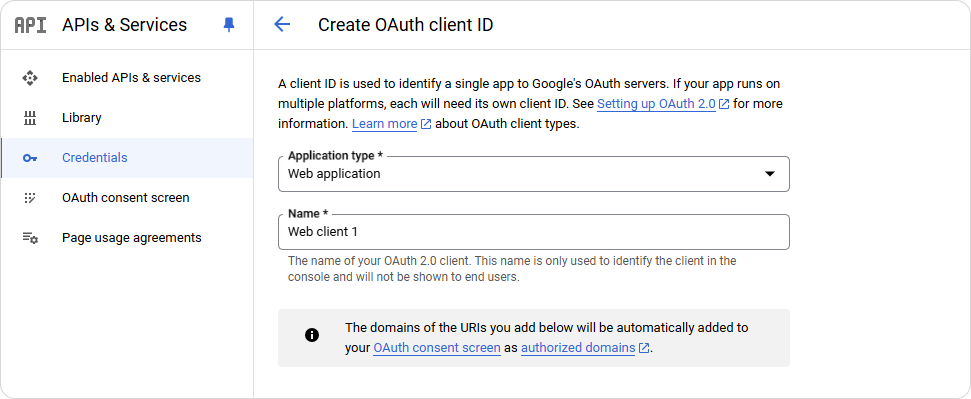This screenshot has height=399, width=971.
Task: Select OAuth consent screen in sidebar
Action: [127, 198]
